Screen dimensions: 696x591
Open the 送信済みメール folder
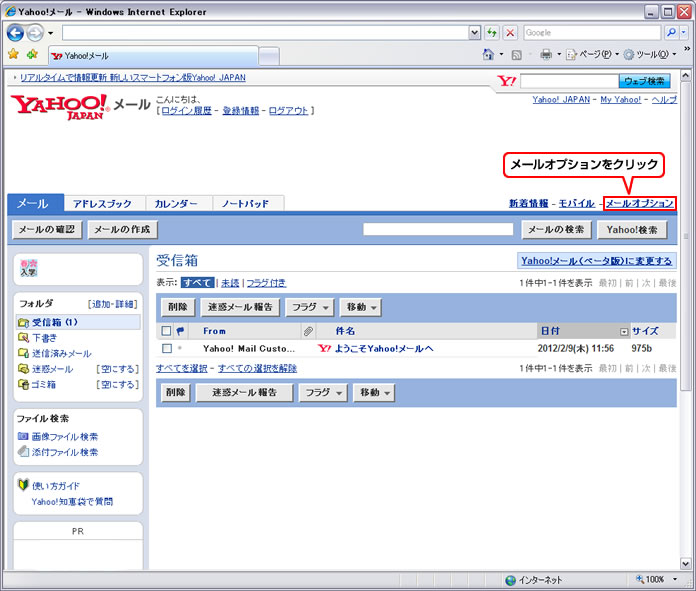[62, 353]
